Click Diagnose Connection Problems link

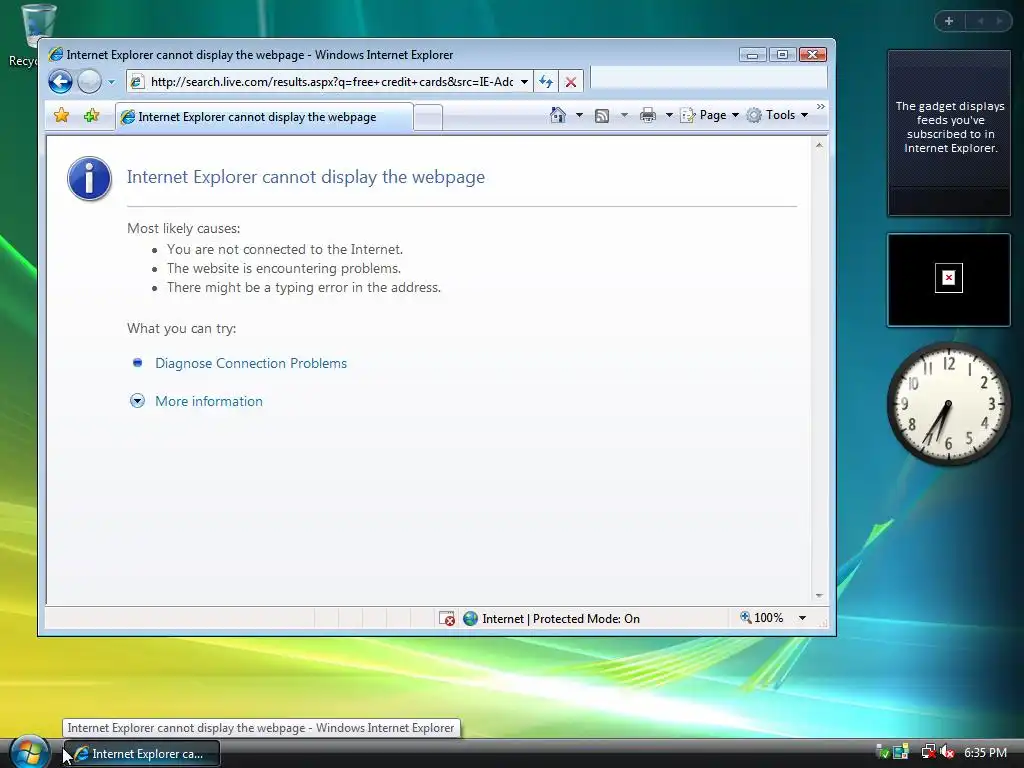[x=251, y=363]
